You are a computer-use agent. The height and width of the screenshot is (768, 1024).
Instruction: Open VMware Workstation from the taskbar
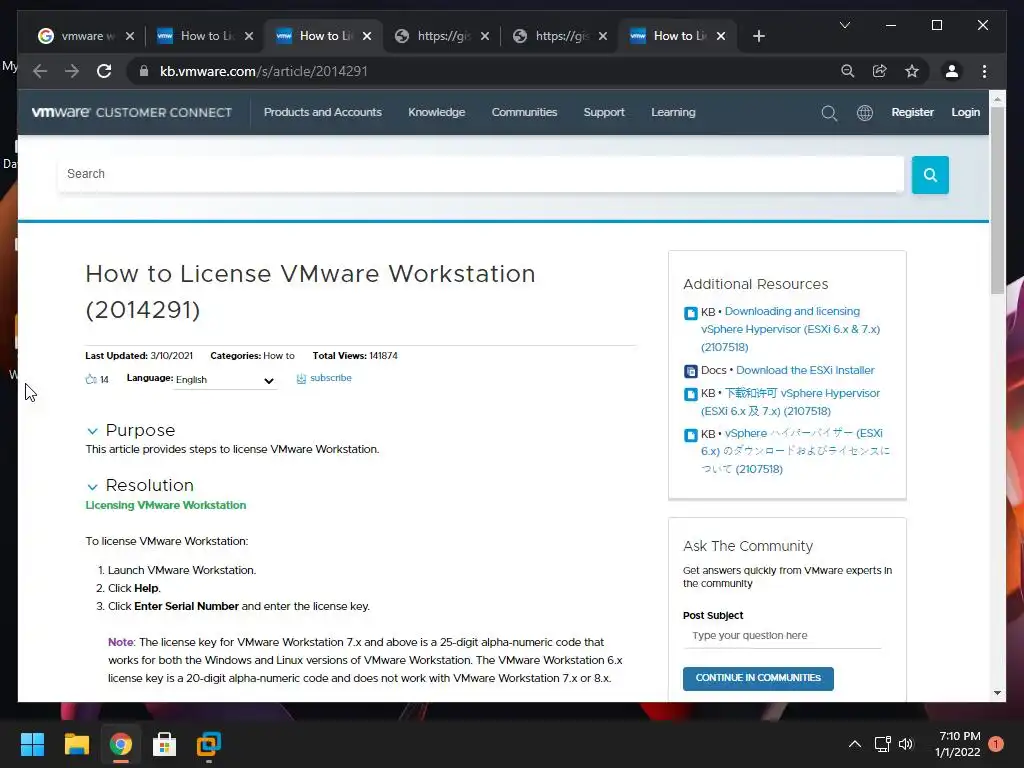point(209,744)
